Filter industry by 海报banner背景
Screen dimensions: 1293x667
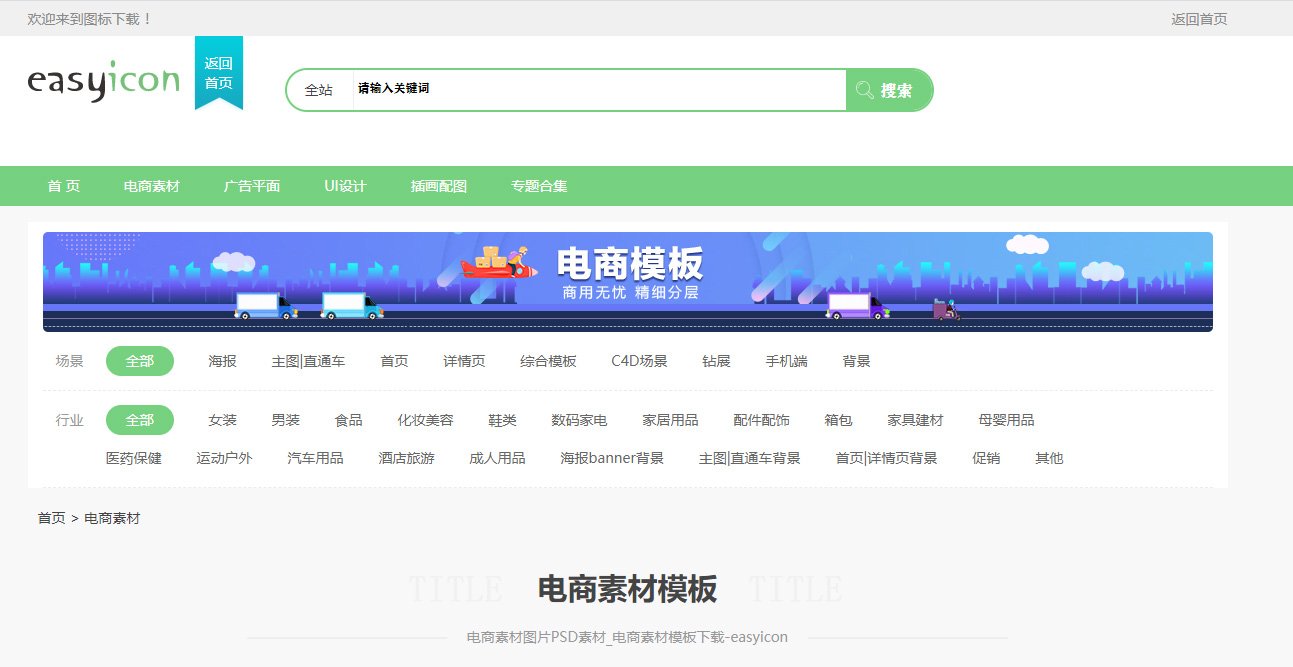click(x=612, y=458)
